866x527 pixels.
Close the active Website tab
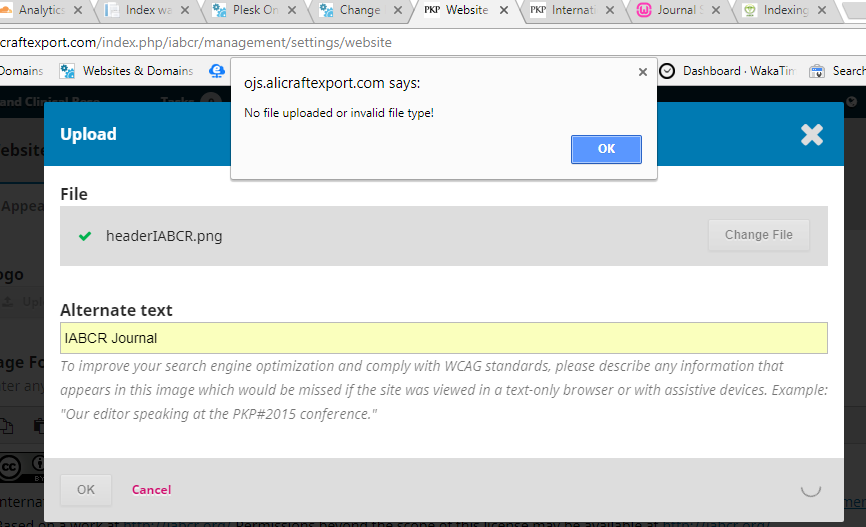click(505, 11)
